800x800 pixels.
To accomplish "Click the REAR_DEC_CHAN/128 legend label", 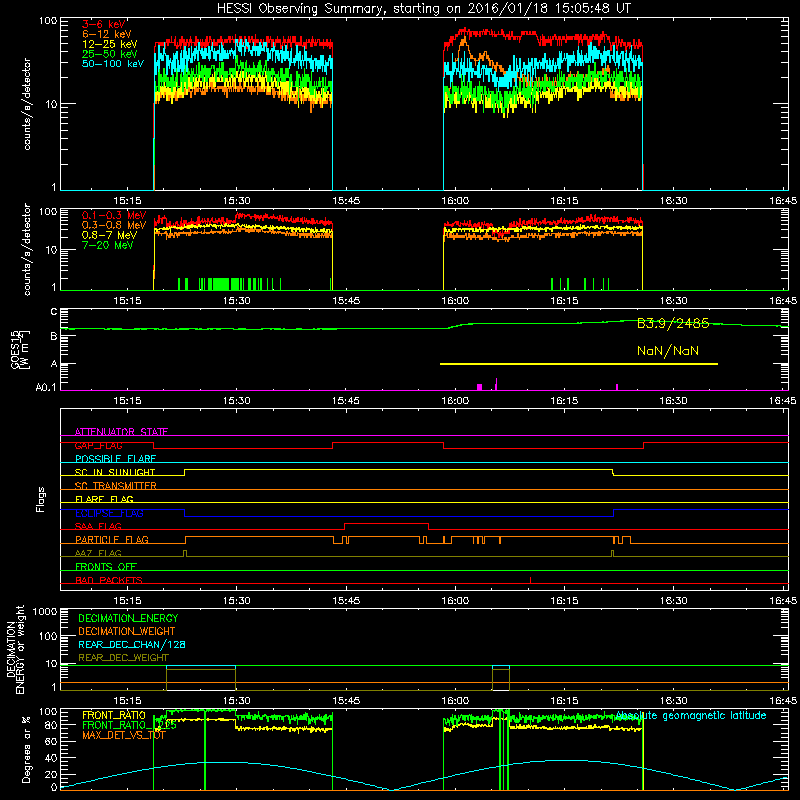I will click(132, 645).
